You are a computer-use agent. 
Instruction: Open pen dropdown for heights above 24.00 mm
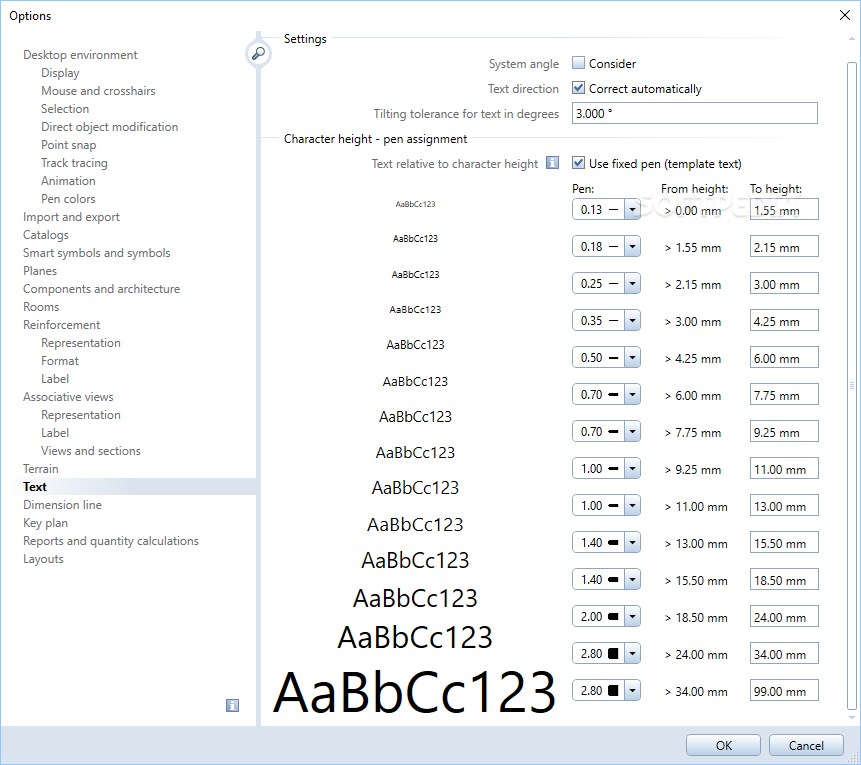[632, 654]
